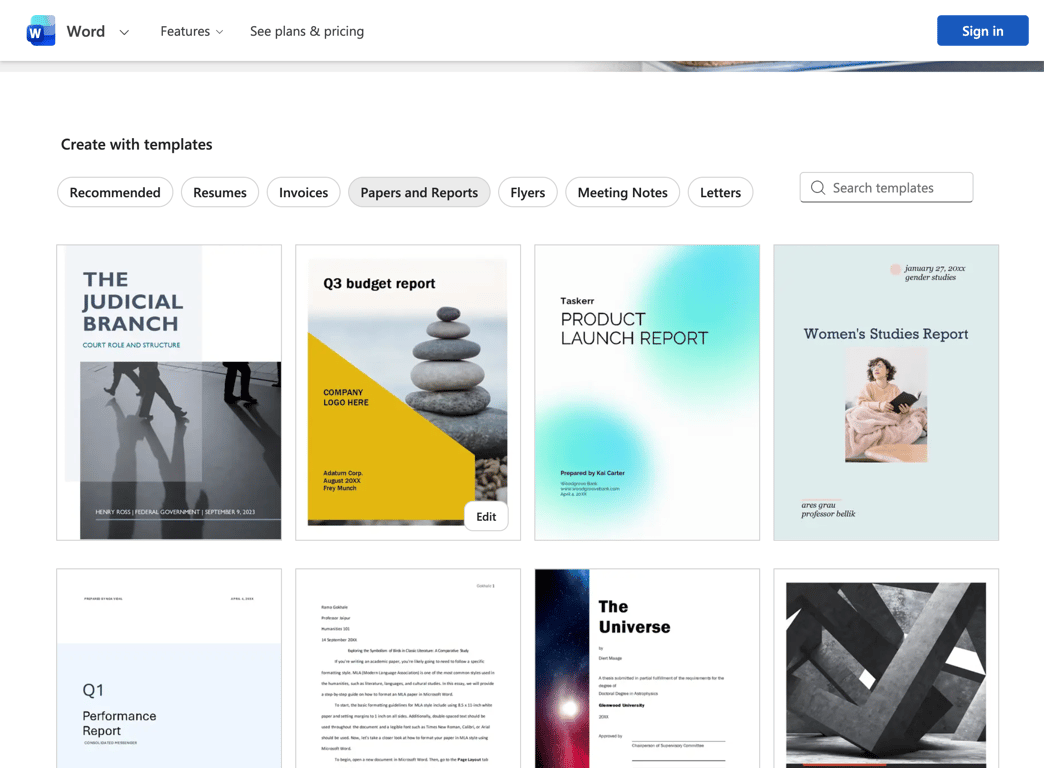1044x768 pixels.
Task: Select the Letters template filter
Action: pos(720,191)
